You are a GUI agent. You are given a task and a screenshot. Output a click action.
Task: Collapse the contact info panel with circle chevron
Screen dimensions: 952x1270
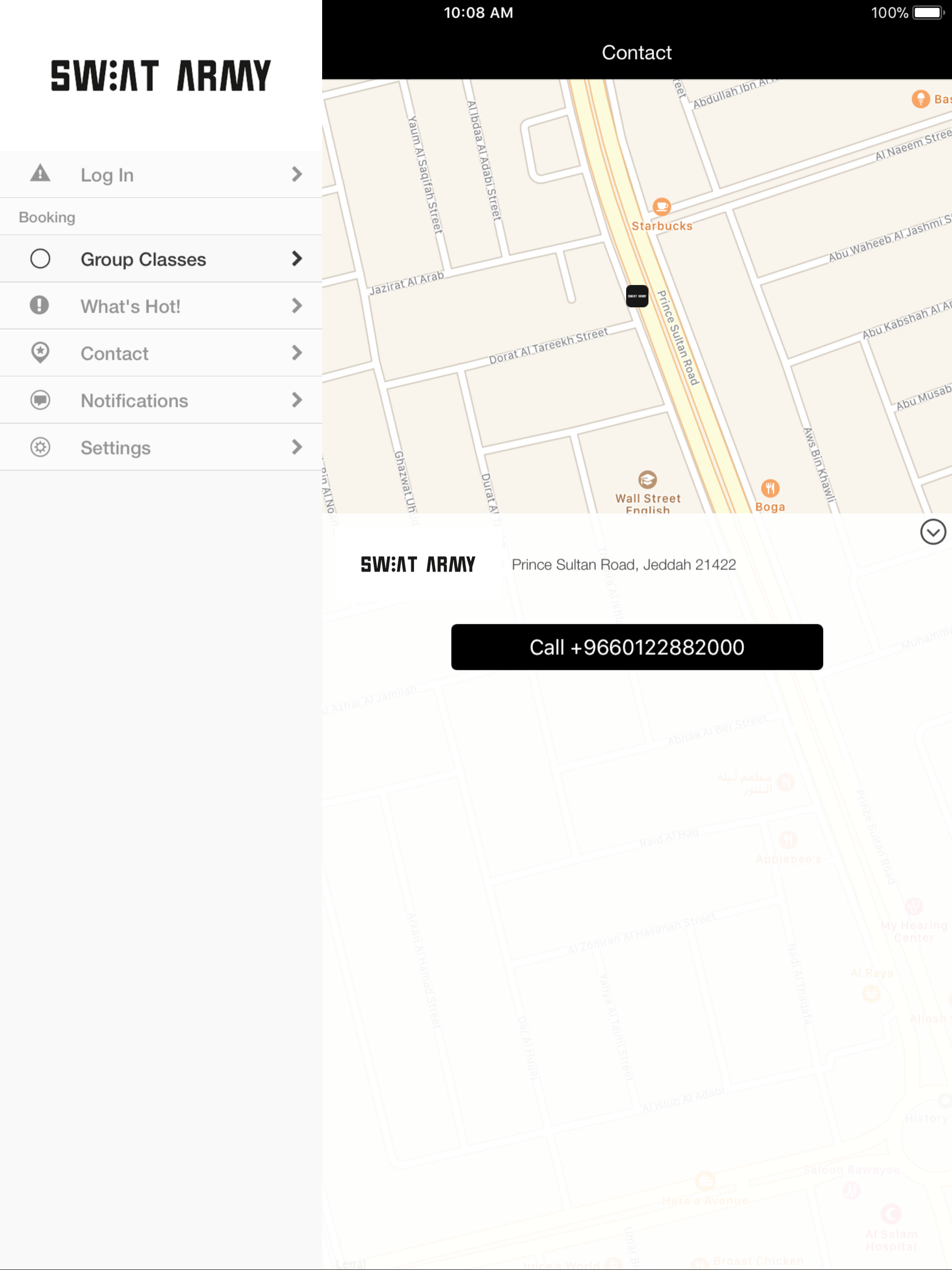pyautogui.click(x=933, y=532)
